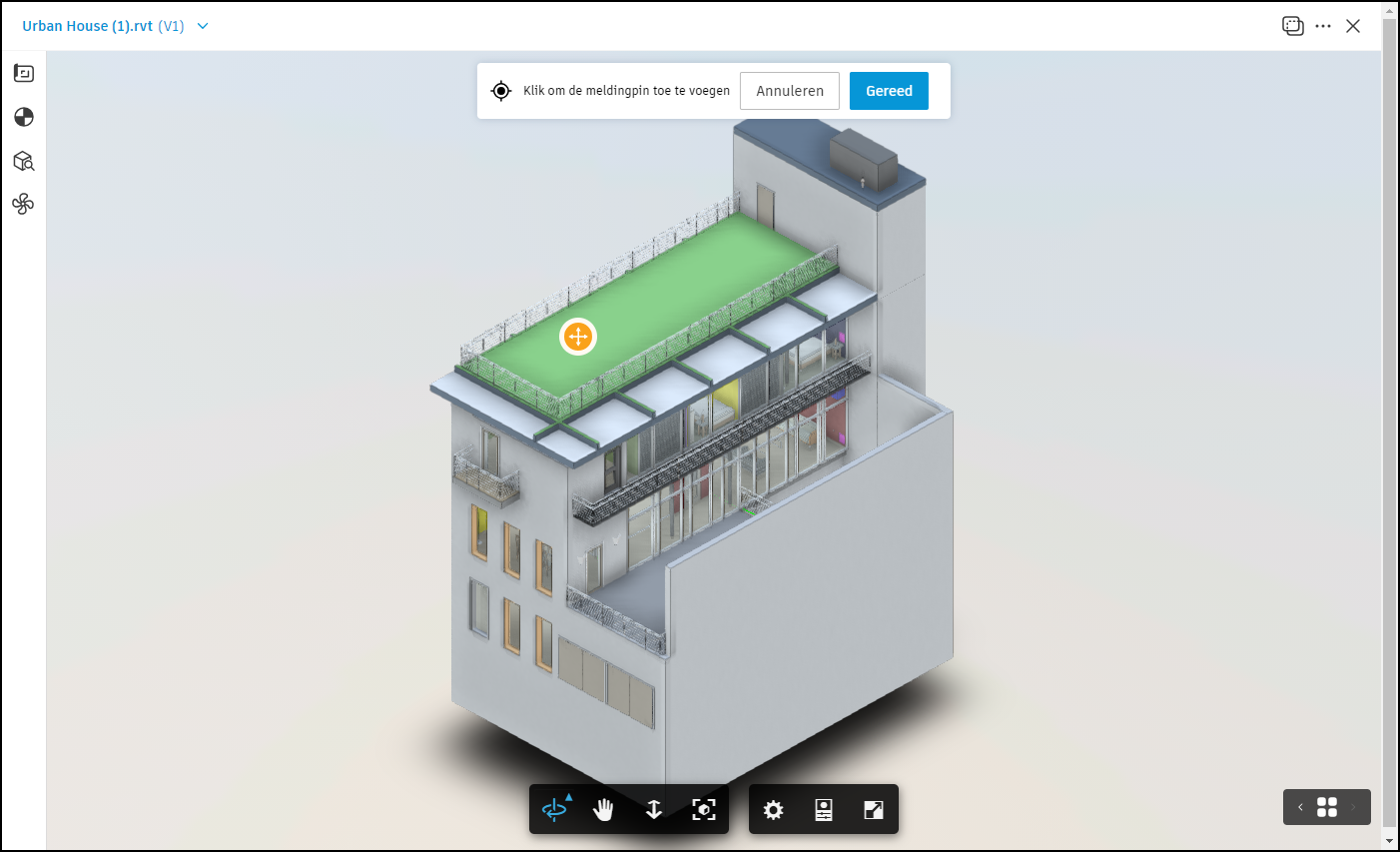Viewport: 1400px width, 852px height.
Task: Click the Annuleren button
Action: click(790, 91)
